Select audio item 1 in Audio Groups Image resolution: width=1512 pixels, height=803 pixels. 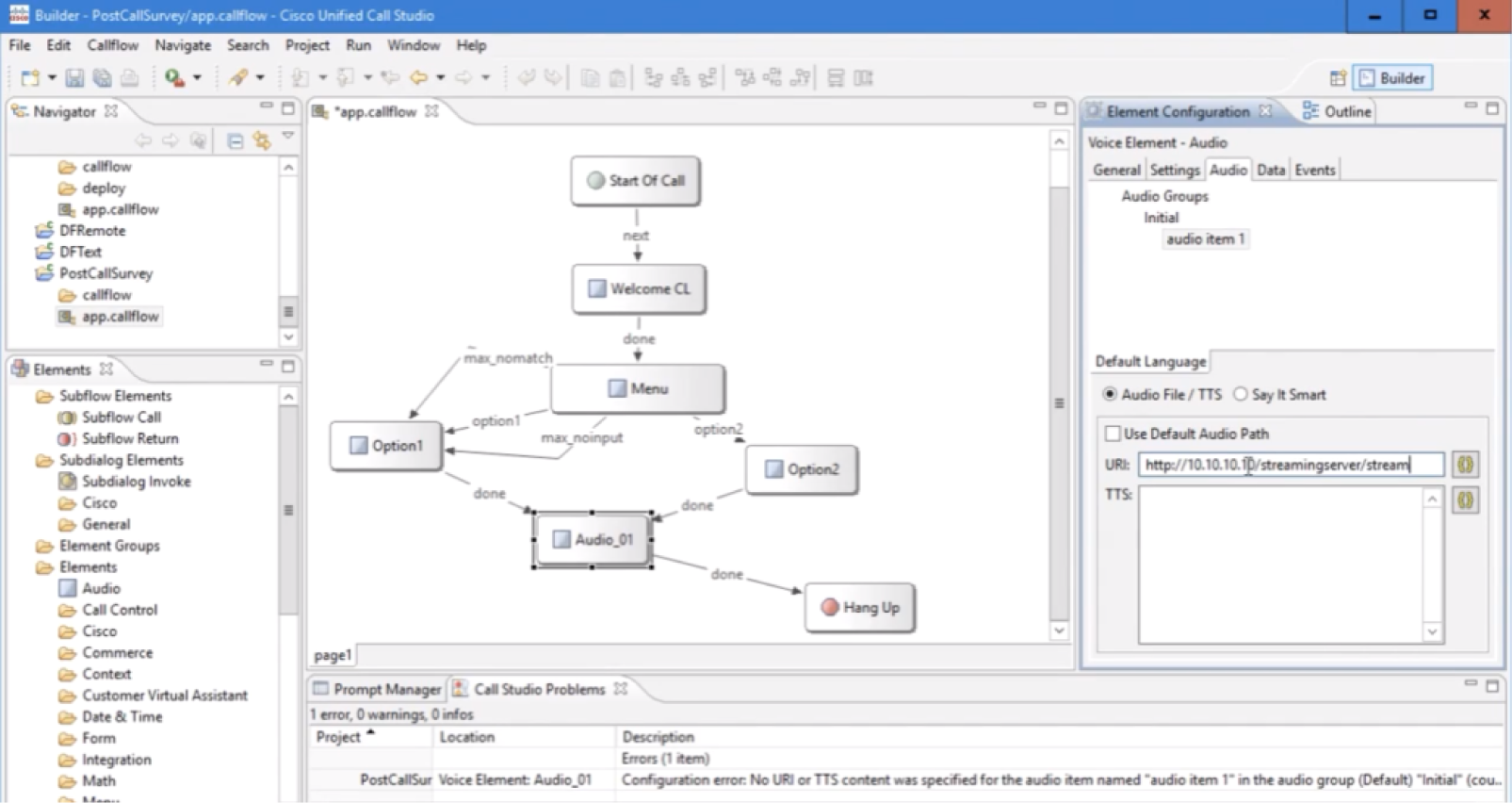pyautogui.click(x=1206, y=239)
